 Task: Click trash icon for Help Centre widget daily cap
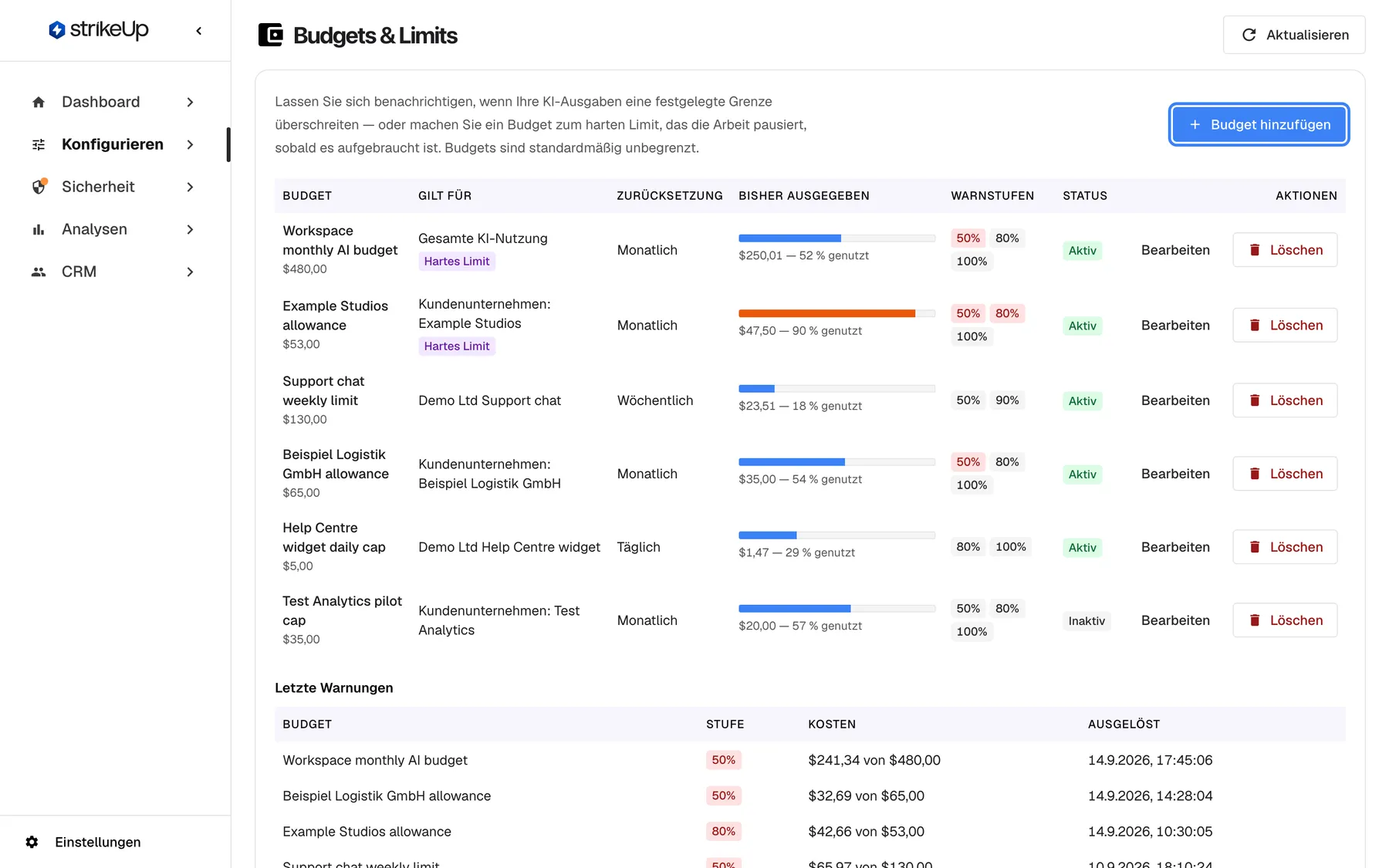tap(1255, 547)
